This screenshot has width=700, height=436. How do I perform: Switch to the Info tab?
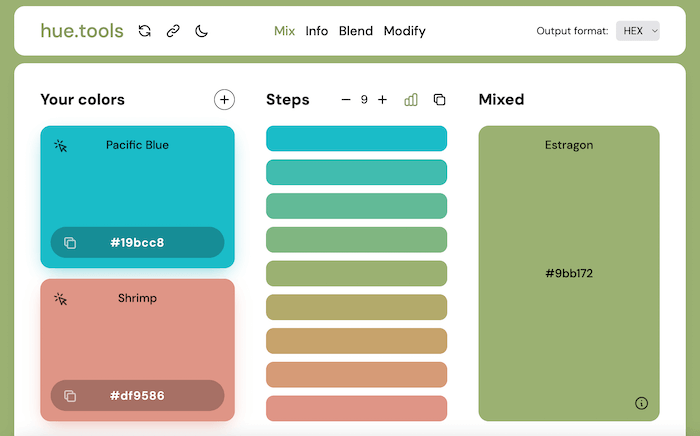[317, 31]
